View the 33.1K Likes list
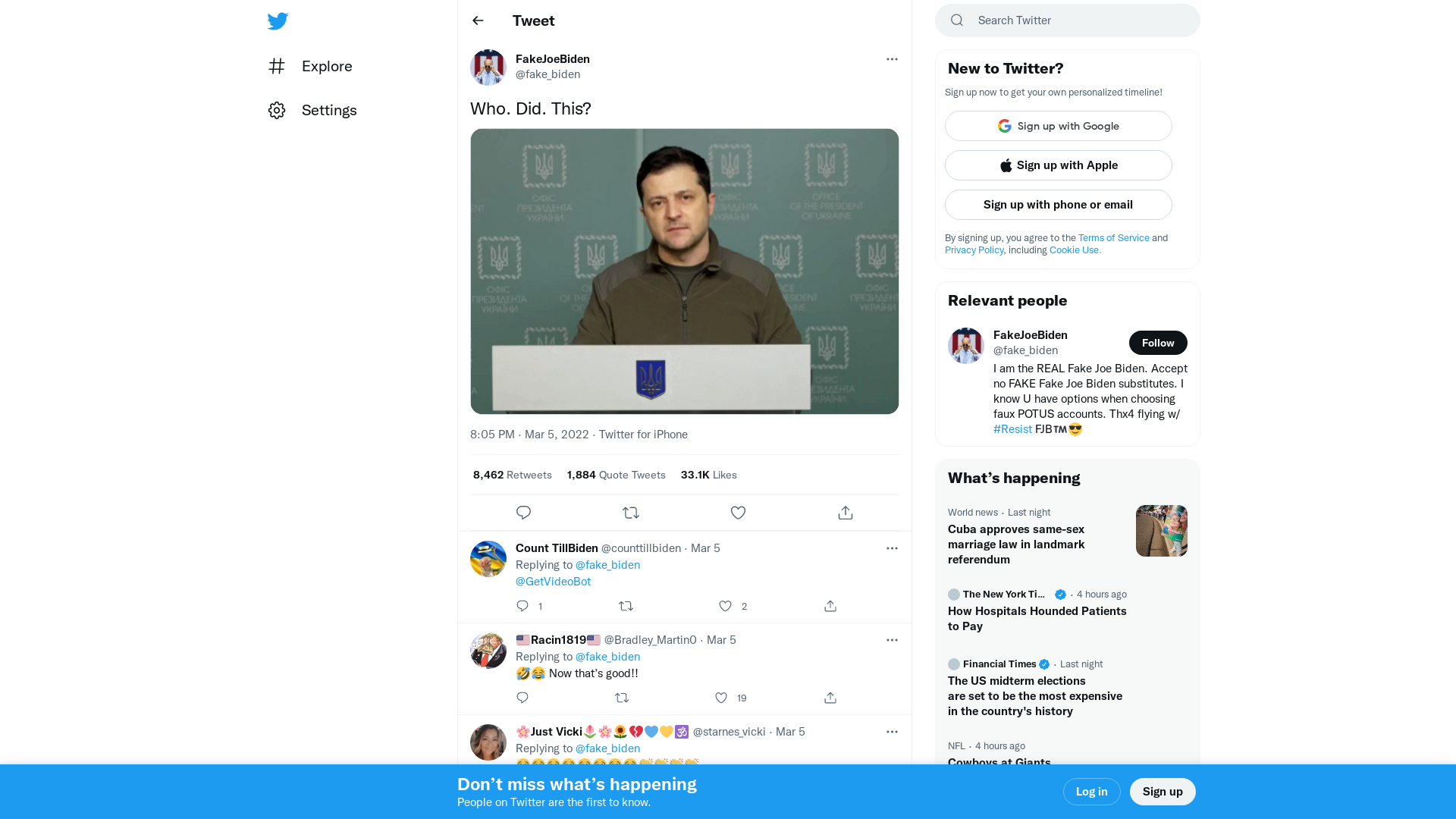 pos(709,475)
